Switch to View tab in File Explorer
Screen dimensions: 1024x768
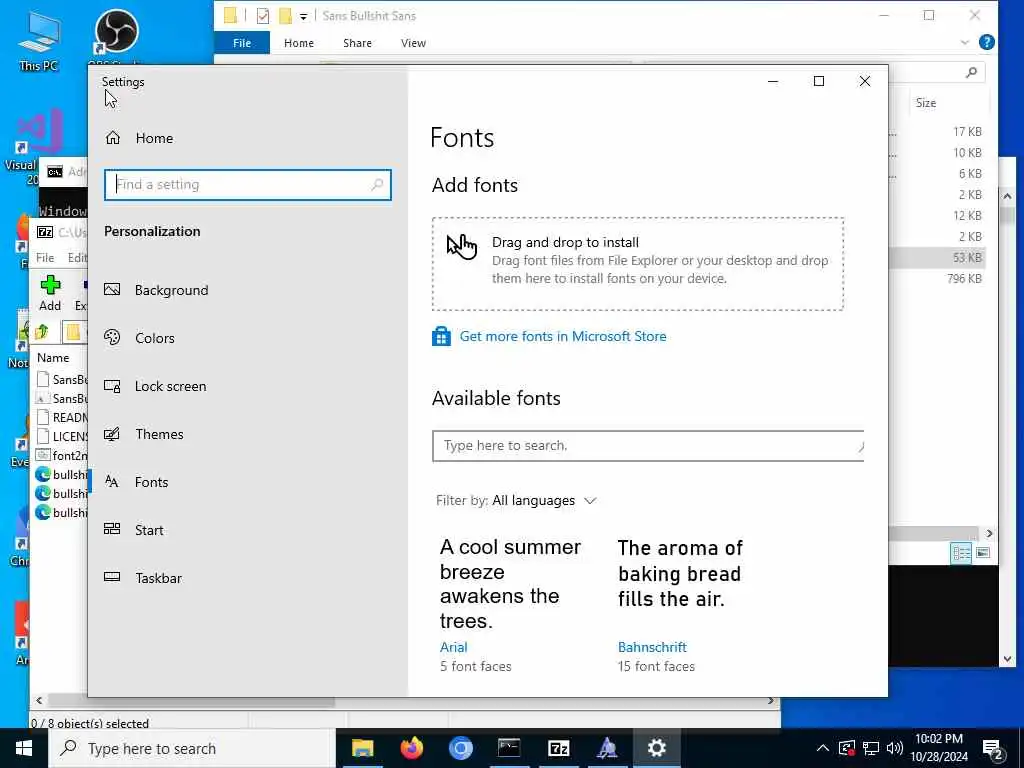[413, 43]
